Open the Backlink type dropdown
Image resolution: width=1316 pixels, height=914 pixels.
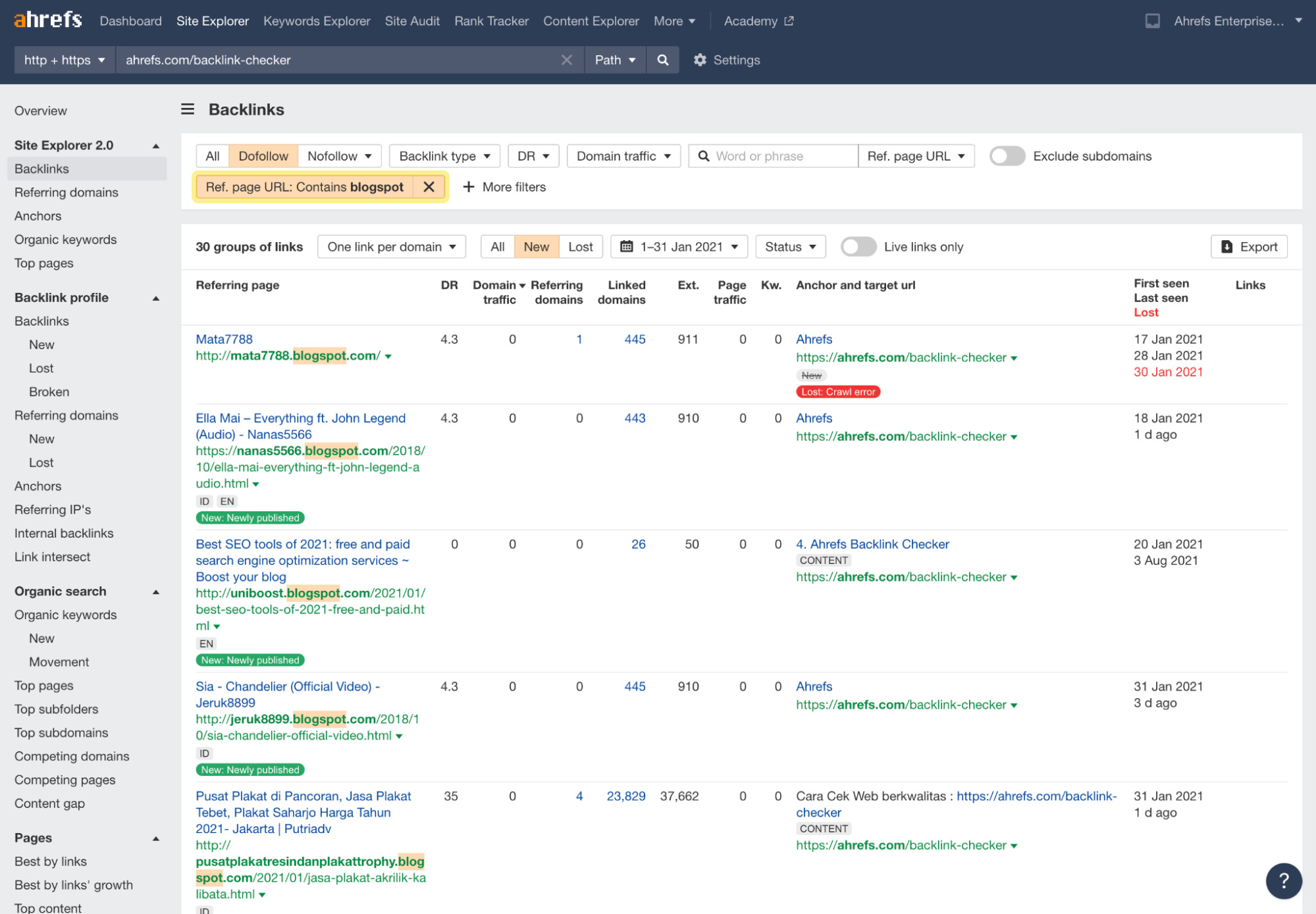(444, 156)
